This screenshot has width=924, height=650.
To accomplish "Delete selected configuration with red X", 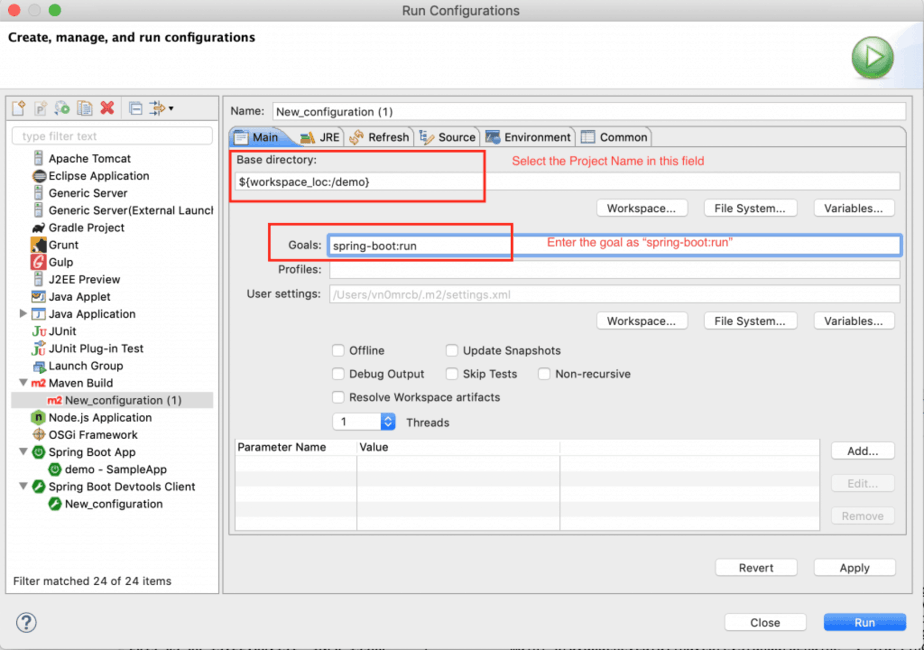I will [x=107, y=108].
